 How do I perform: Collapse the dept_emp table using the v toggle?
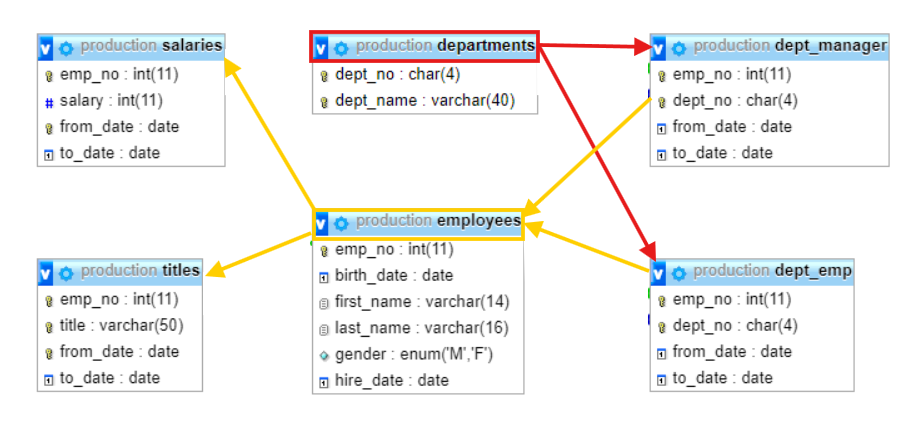click(658, 273)
